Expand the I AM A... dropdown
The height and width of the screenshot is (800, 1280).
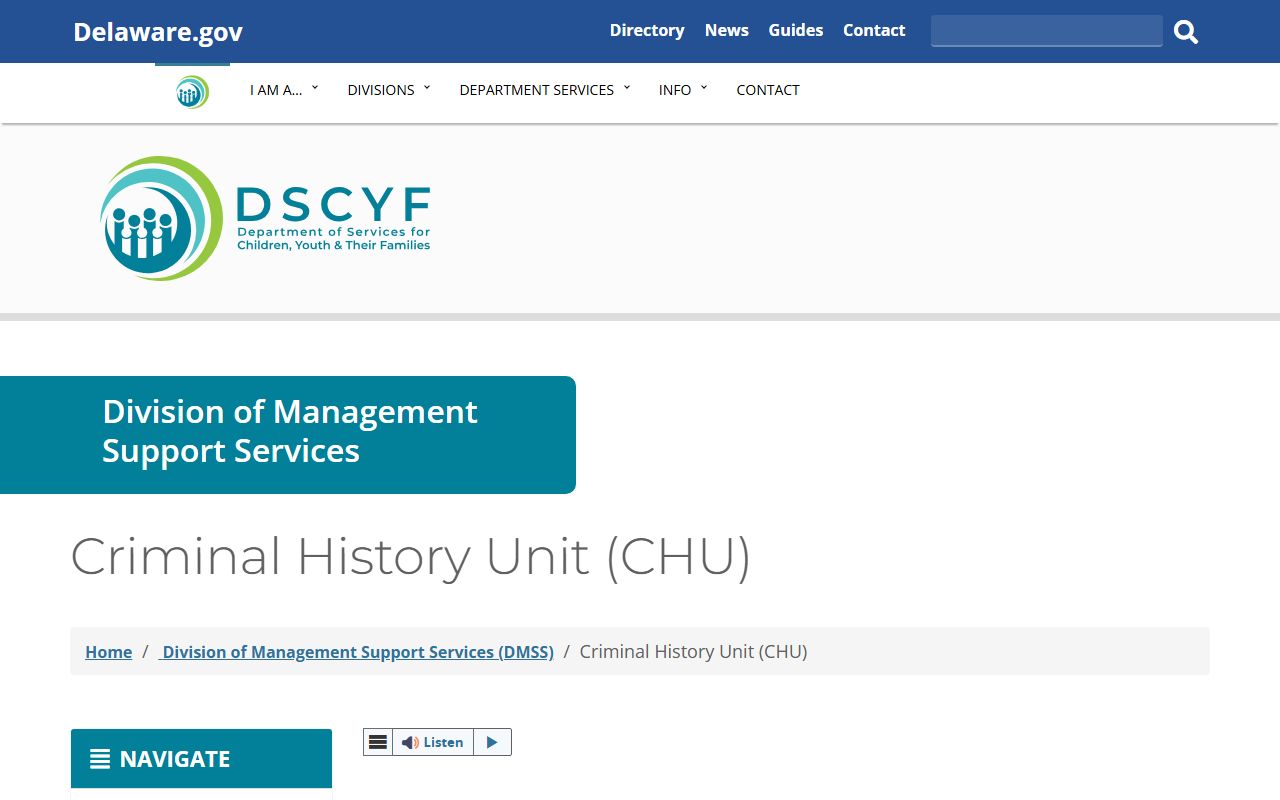(284, 90)
